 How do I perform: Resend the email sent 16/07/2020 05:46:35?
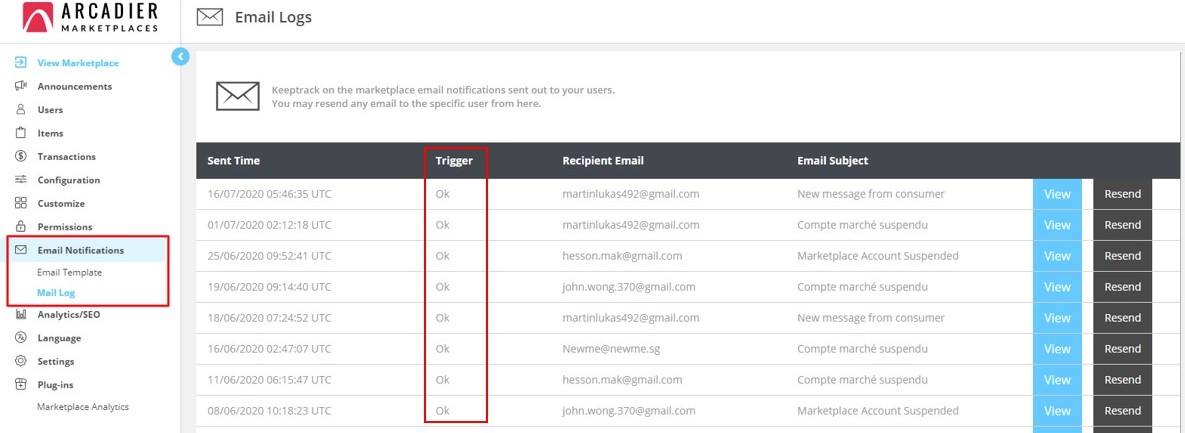click(x=1122, y=193)
